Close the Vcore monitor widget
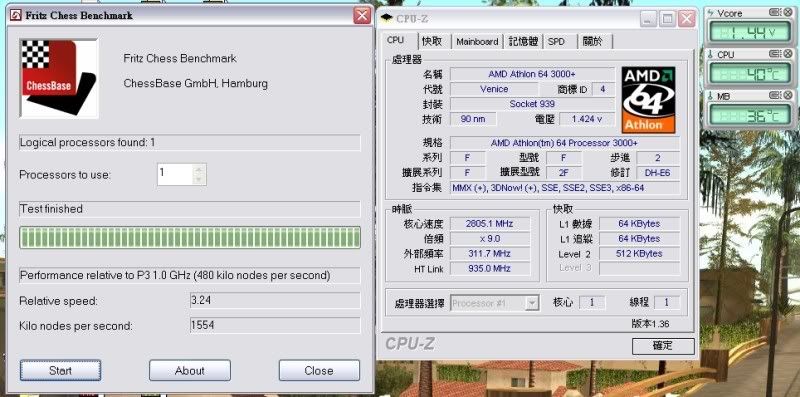This screenshot has height=397, width=800. click(788, 13)
